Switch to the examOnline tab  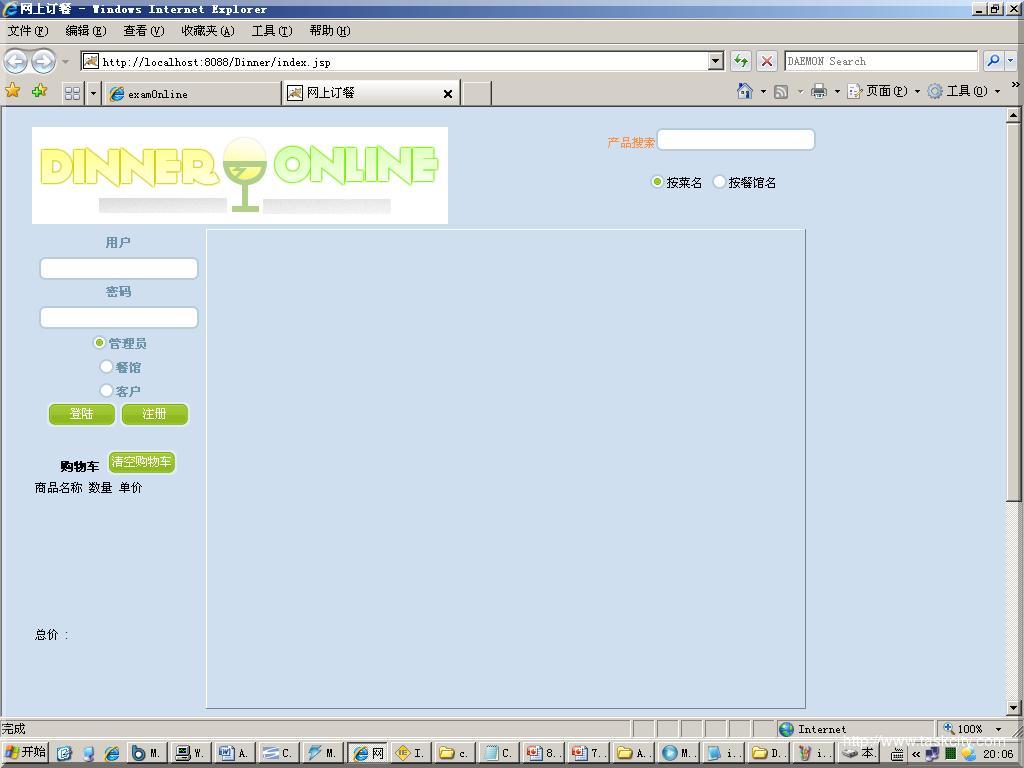click(x=192, y=93)
